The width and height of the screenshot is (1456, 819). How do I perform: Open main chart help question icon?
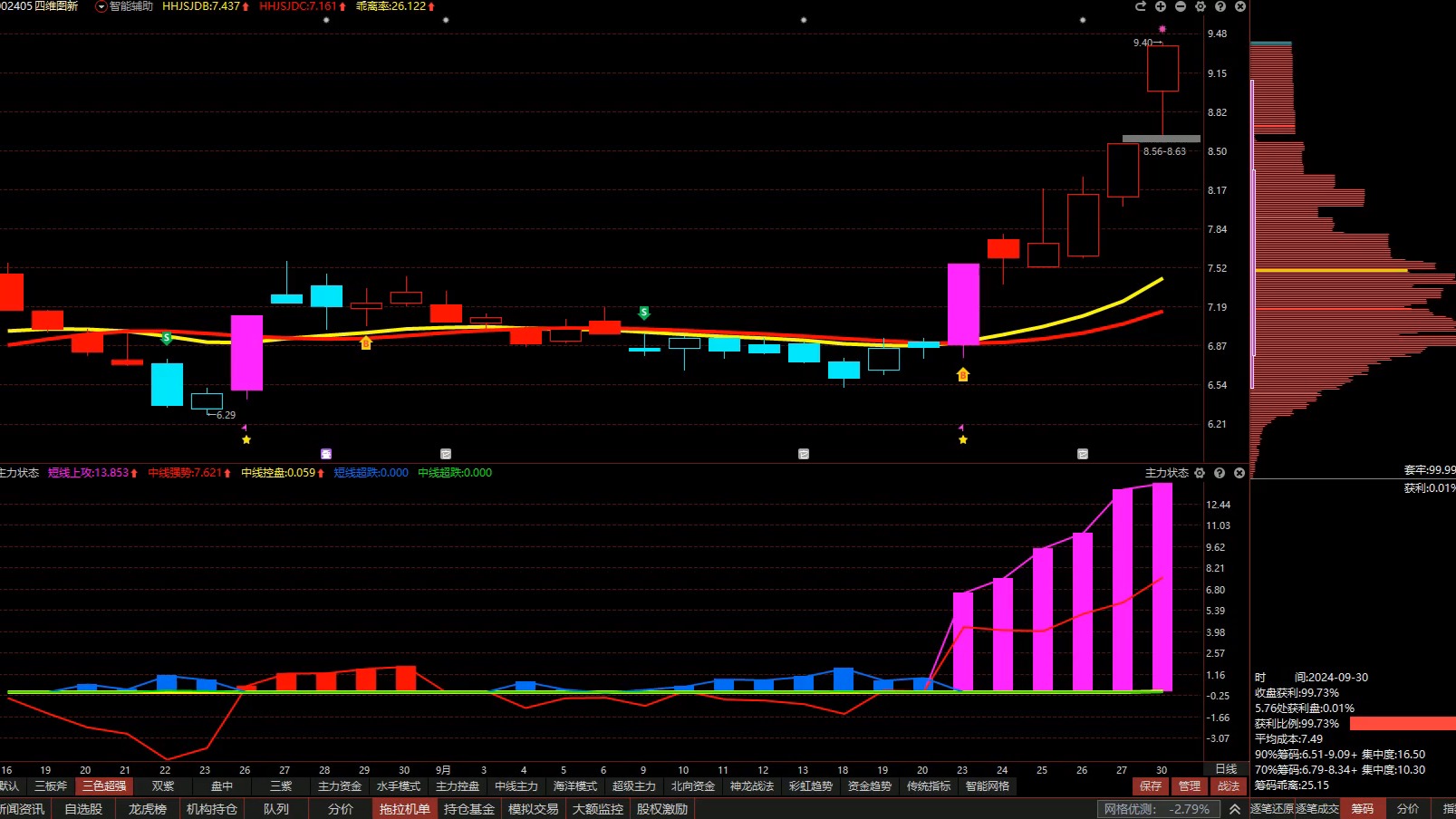click(x=1220, y=6)
